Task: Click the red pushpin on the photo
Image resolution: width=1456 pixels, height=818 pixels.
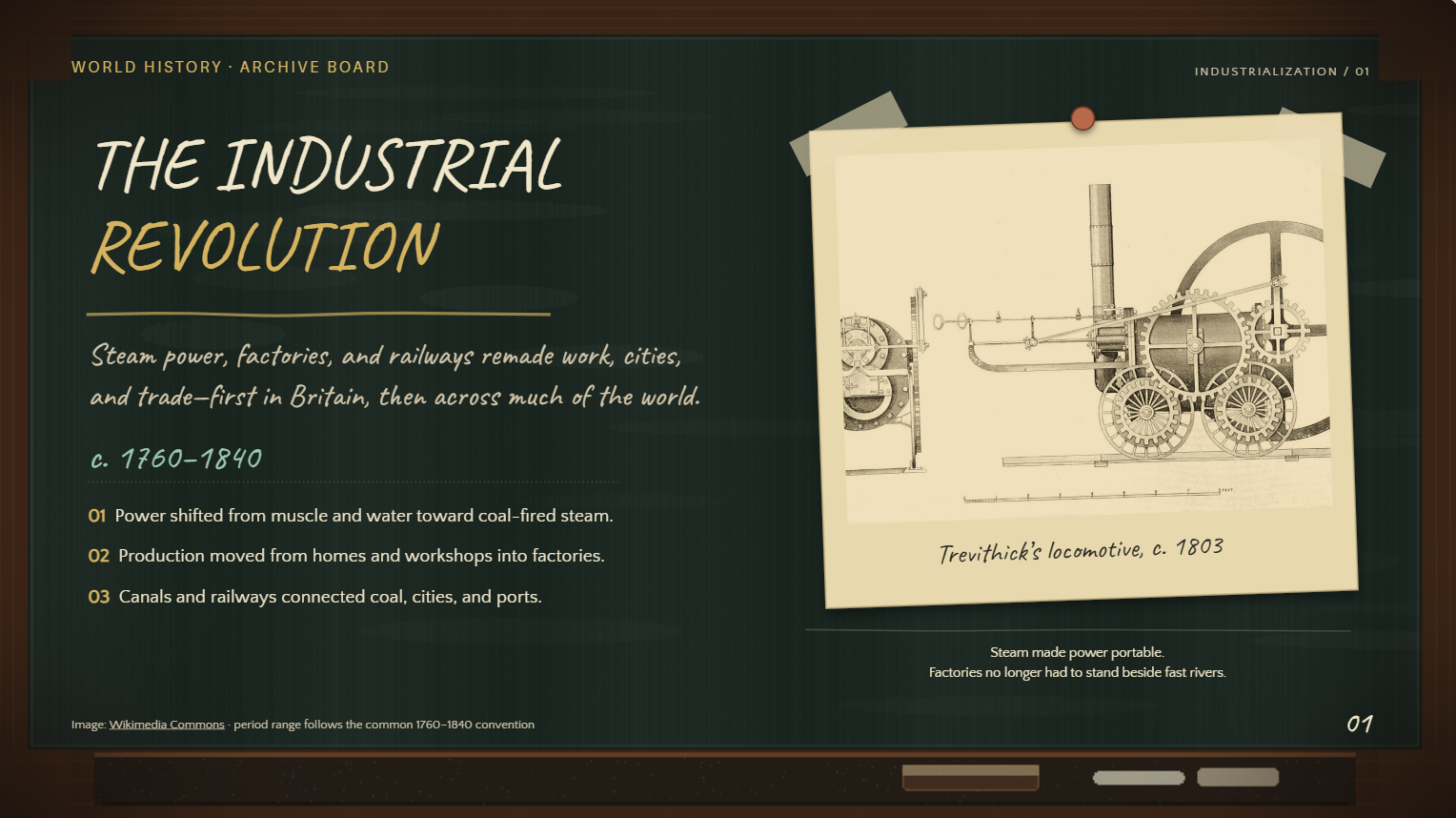Action: pos(1082,118)
